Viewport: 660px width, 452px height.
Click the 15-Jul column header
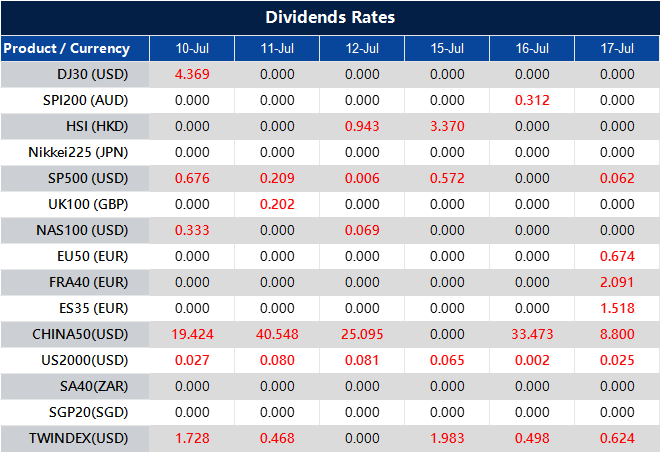446,48
